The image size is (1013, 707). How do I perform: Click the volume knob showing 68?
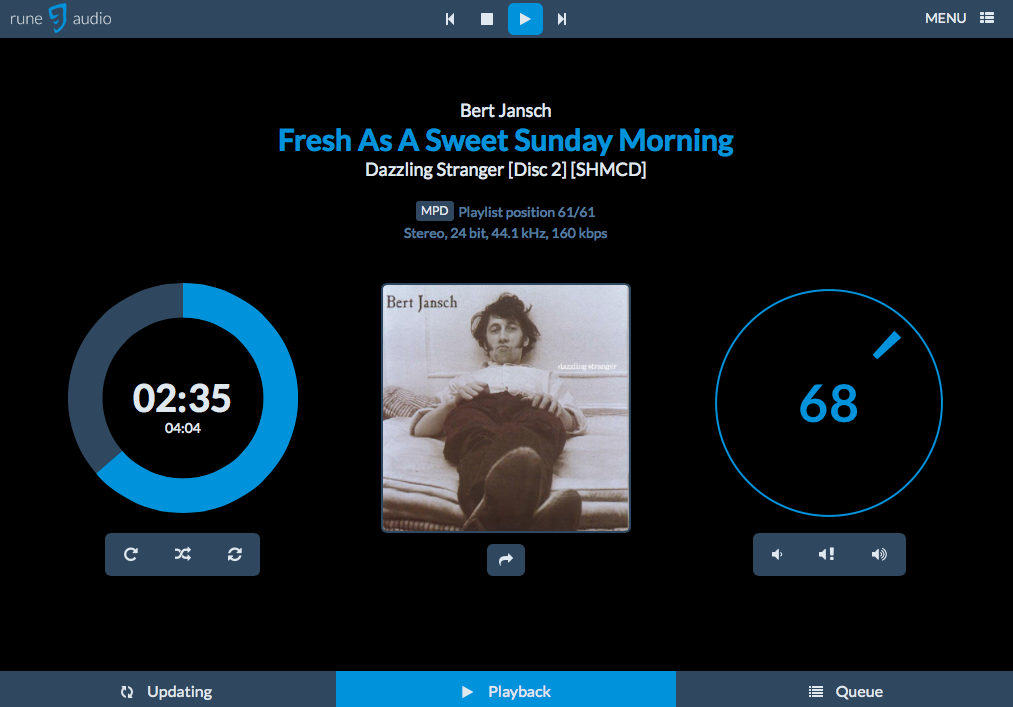pos(829,402)
